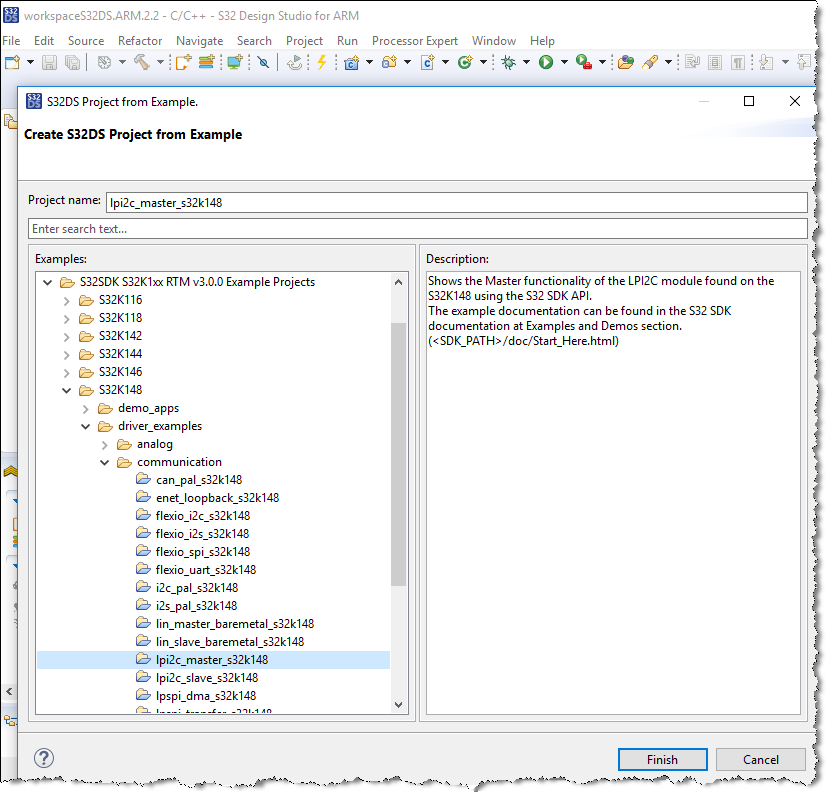Viewport: 826px width, 792px height.
Task: Collapse the driver_examples folder
Action: coord(85,427)
